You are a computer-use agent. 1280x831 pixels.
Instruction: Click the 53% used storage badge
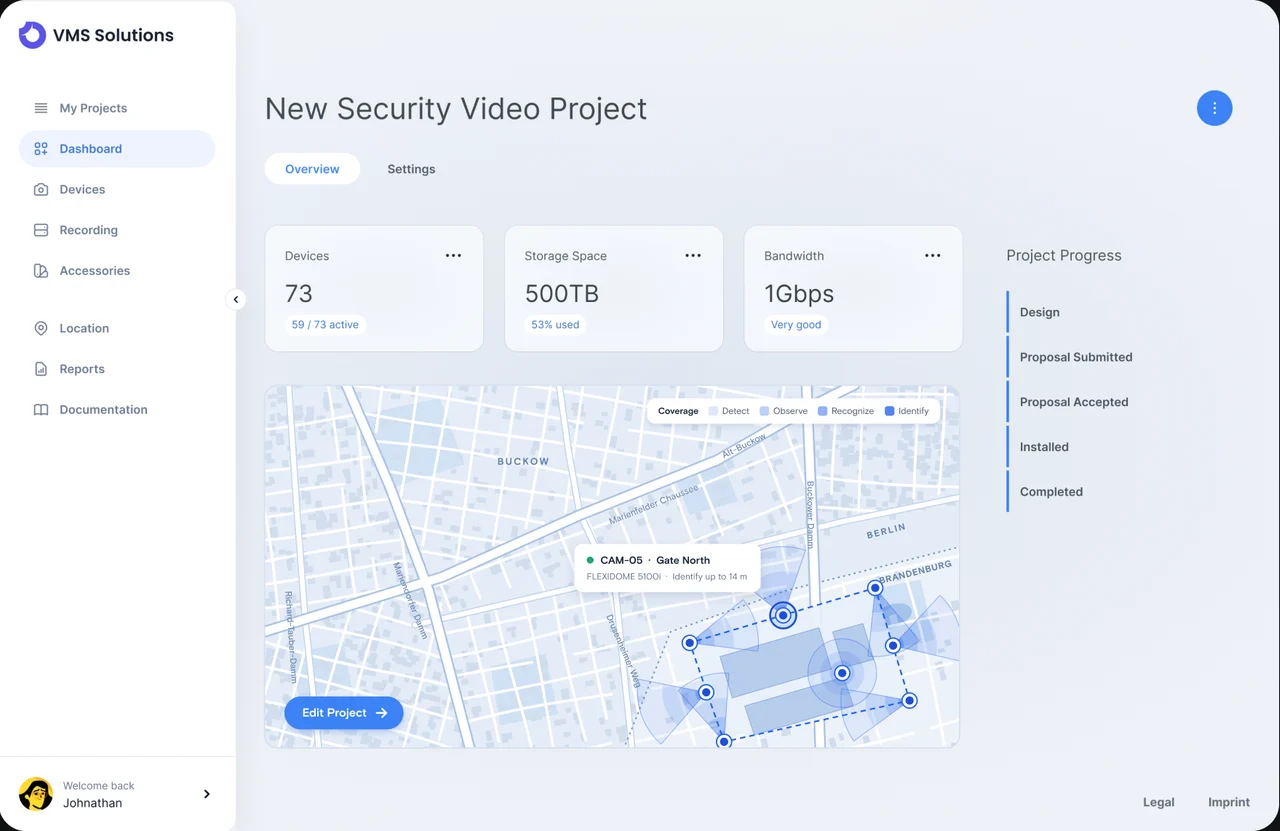click(555, 325)
